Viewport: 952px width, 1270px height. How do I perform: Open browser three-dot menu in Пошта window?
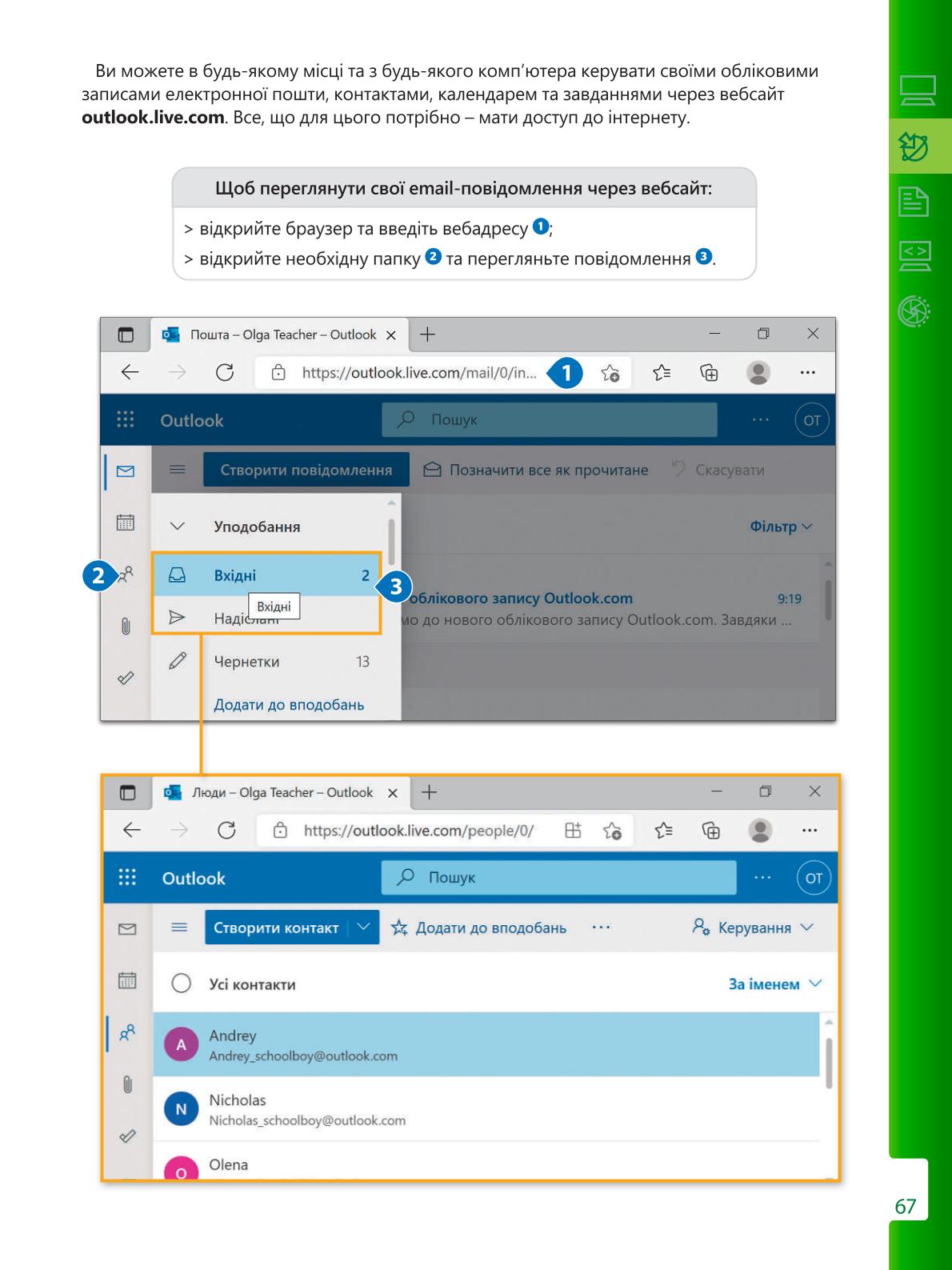[808, 372]
